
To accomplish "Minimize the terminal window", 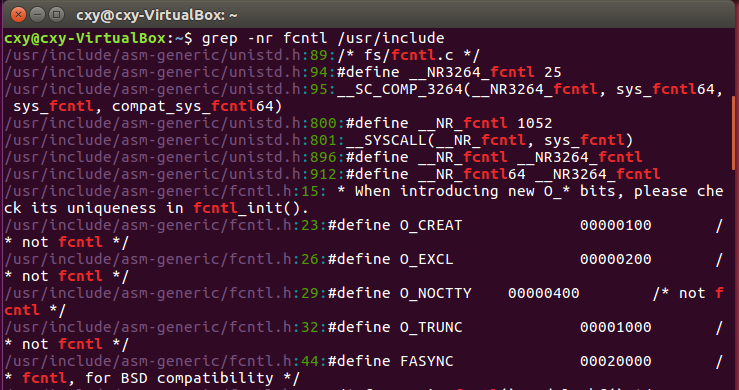I will point(37,15).
